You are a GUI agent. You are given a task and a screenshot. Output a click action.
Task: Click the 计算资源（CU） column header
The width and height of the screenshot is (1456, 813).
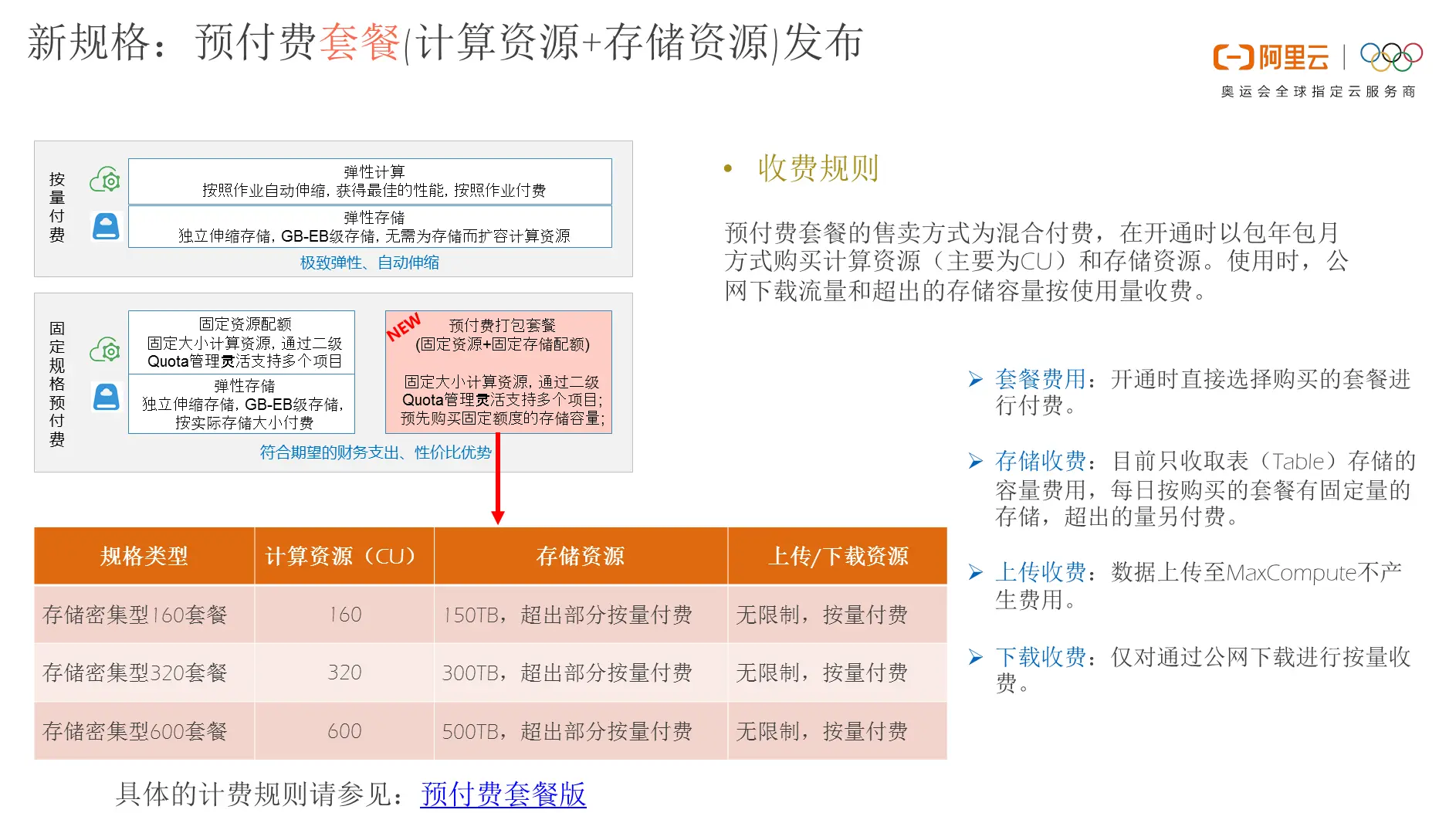[344, 556]
